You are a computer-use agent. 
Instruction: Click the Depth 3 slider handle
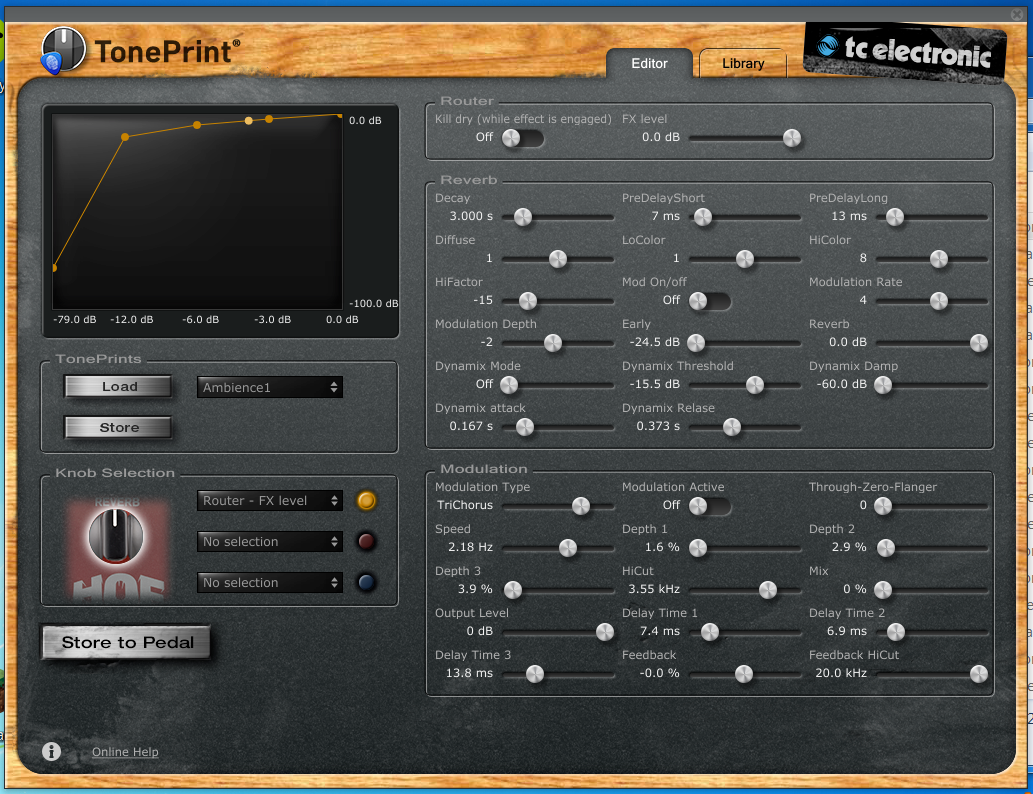513,590
